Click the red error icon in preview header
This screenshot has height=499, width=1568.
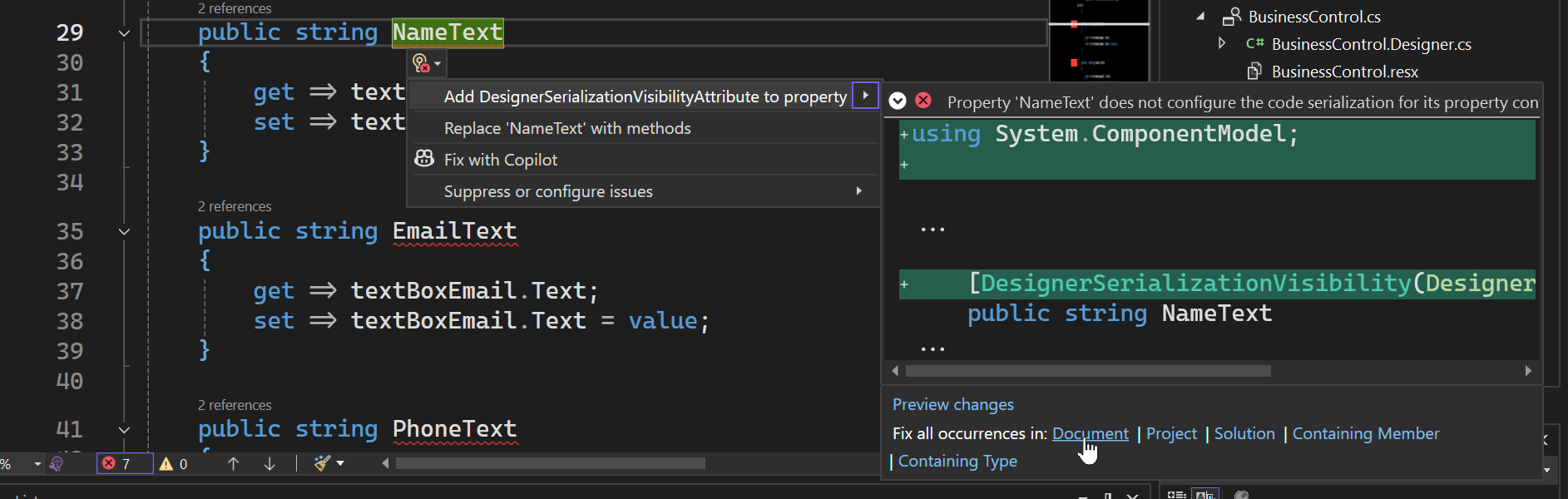(x=923, y=101)
